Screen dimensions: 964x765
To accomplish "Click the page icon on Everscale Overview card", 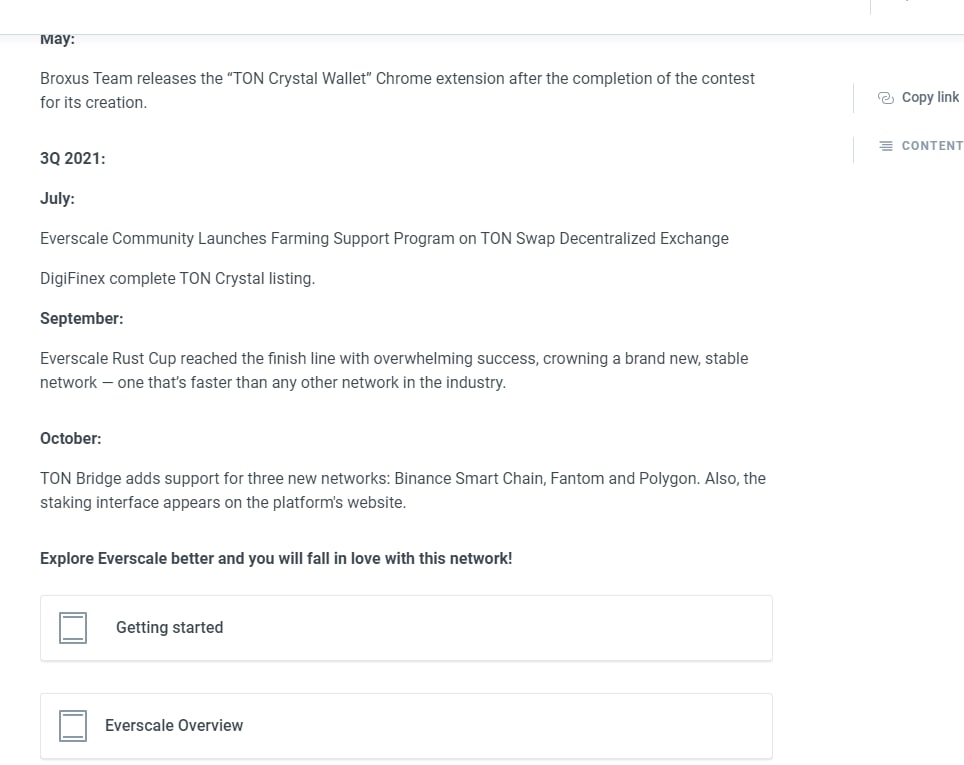I will [73, 726].
